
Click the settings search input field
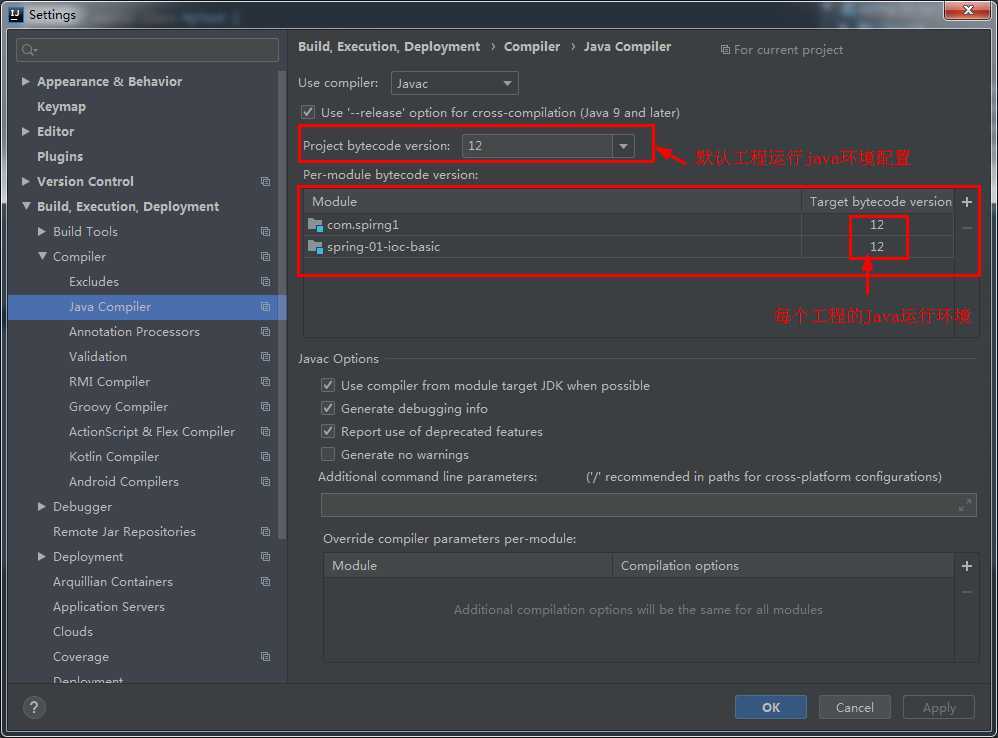pyautogui.click(x=148, y=50)
